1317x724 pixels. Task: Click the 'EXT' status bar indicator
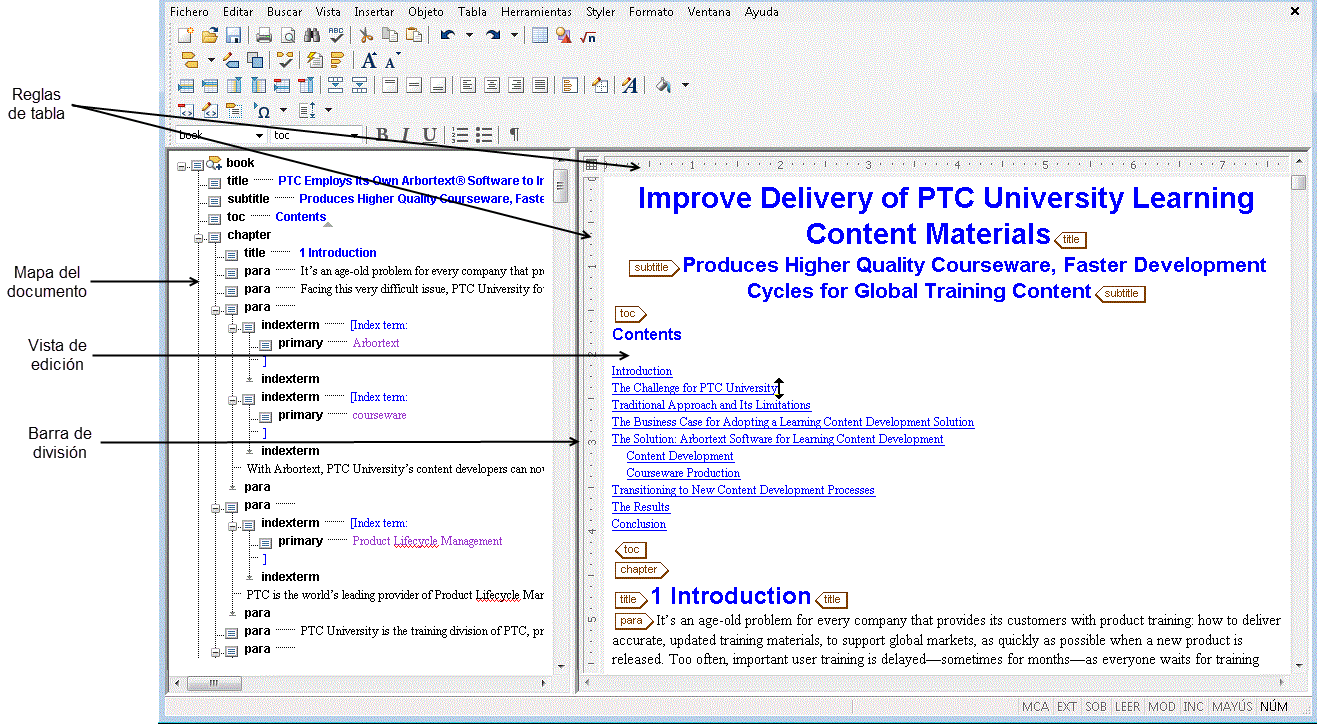(x=1067, y=707)
